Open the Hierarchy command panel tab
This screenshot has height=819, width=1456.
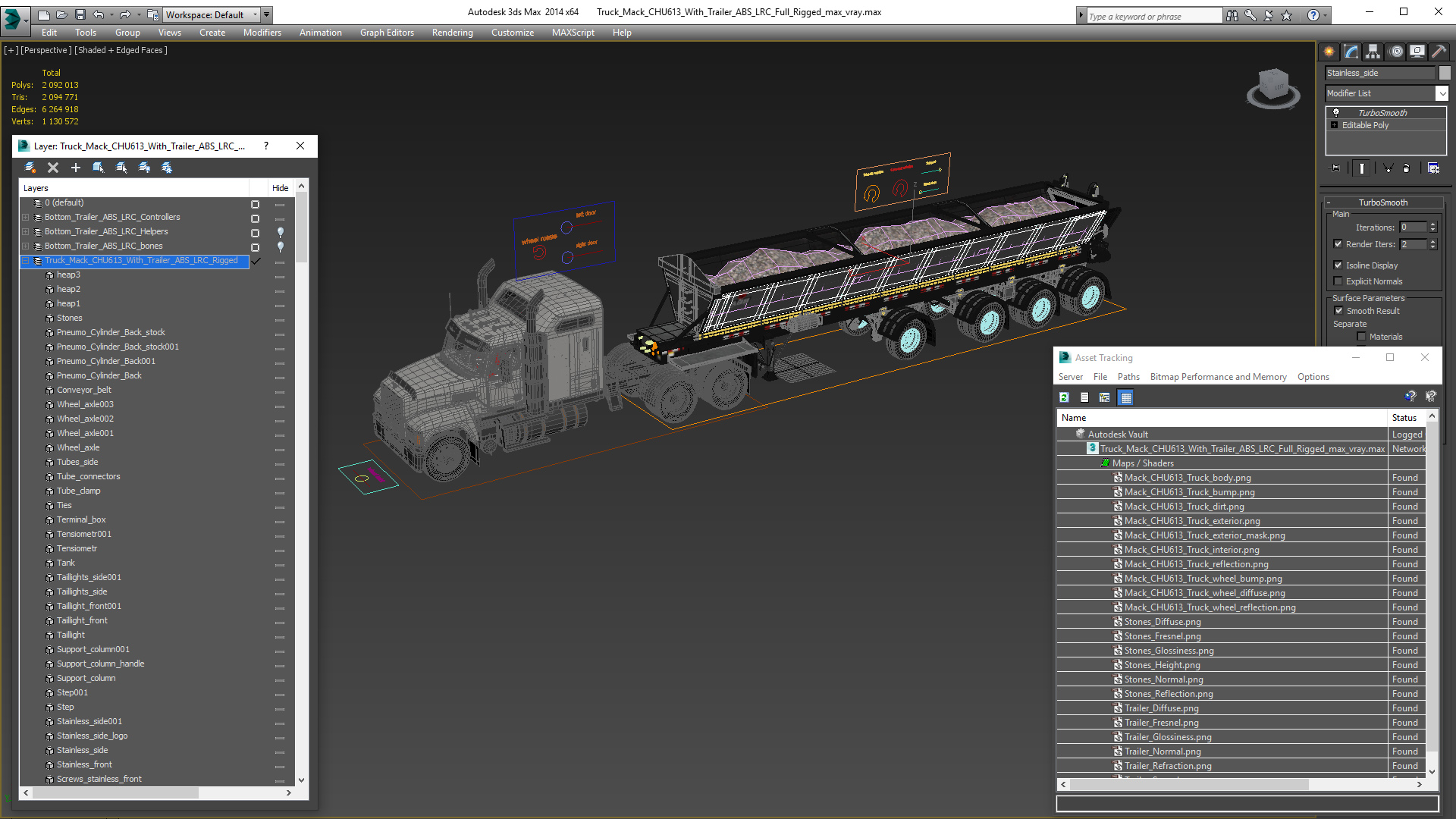click(x=1373, y=52)
